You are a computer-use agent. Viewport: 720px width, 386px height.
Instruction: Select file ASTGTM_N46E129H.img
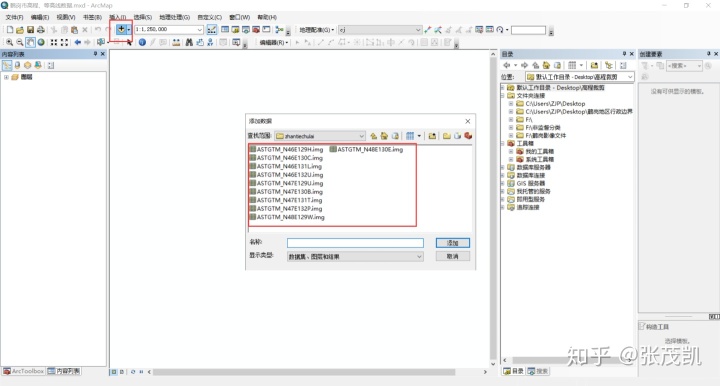[x=287, y=150]
